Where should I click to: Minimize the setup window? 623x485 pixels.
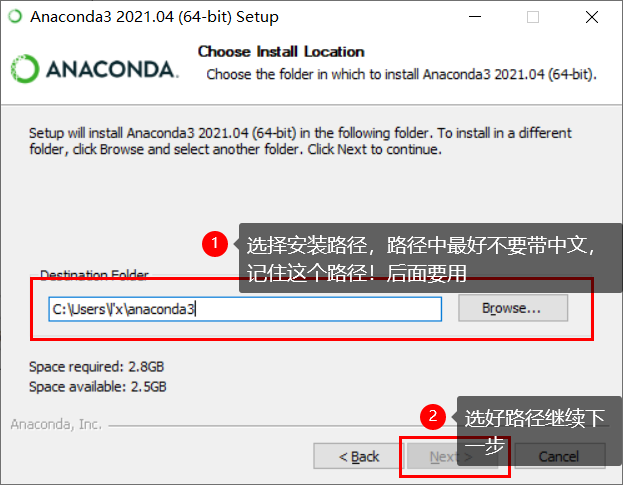tap(475, 17)
